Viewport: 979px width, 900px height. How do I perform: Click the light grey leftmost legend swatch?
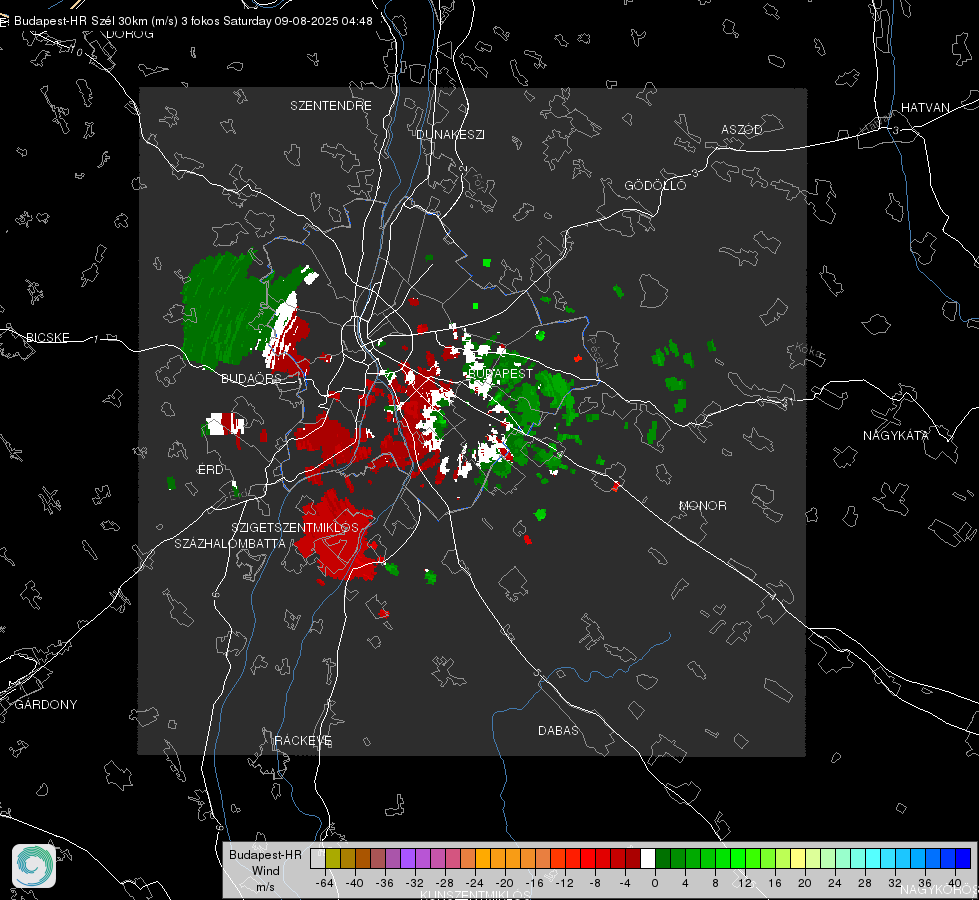(x=318, y=859)
